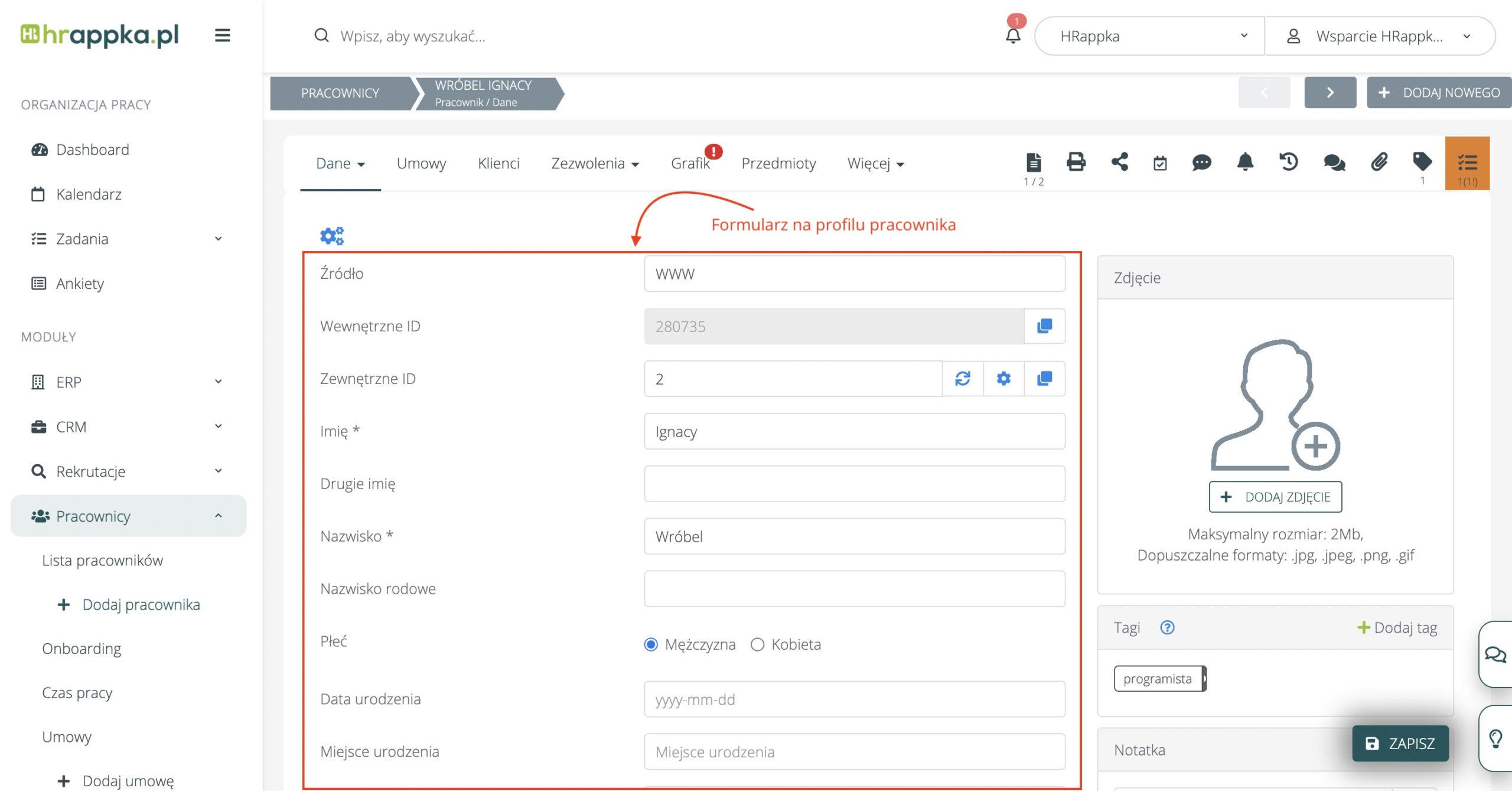This screenshot has height=791, width=1512.
Task: Click the share icon in the profile toolbar
Action: coord(1119,162)
